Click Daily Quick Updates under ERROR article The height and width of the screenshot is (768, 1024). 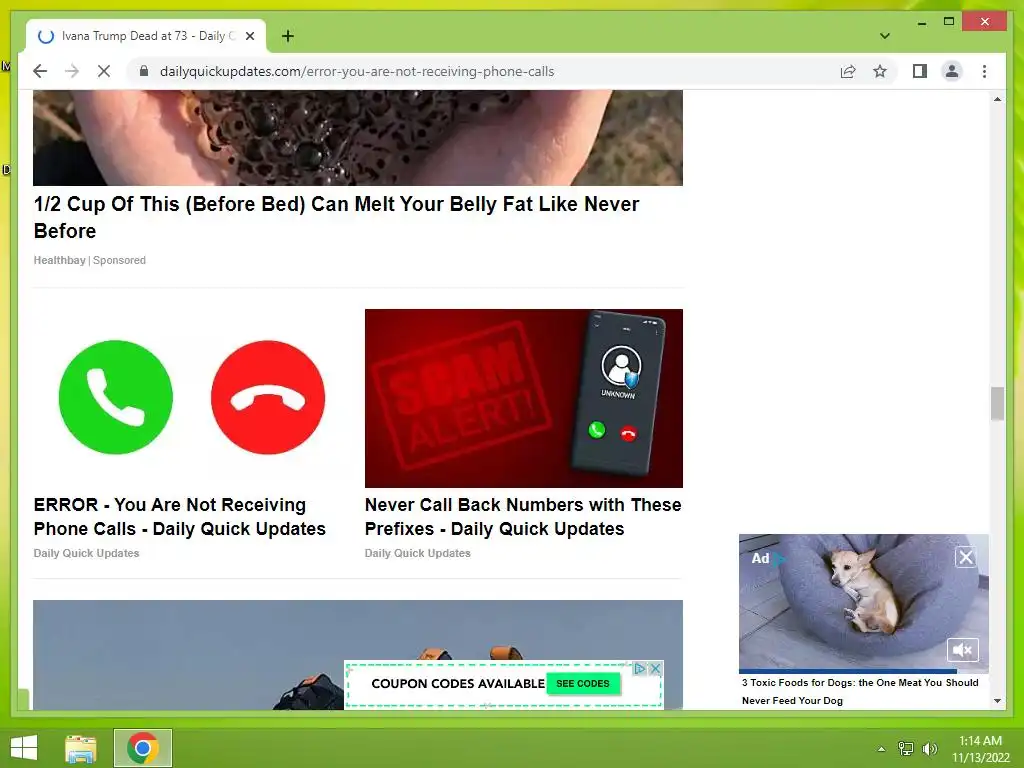[86, 553]
